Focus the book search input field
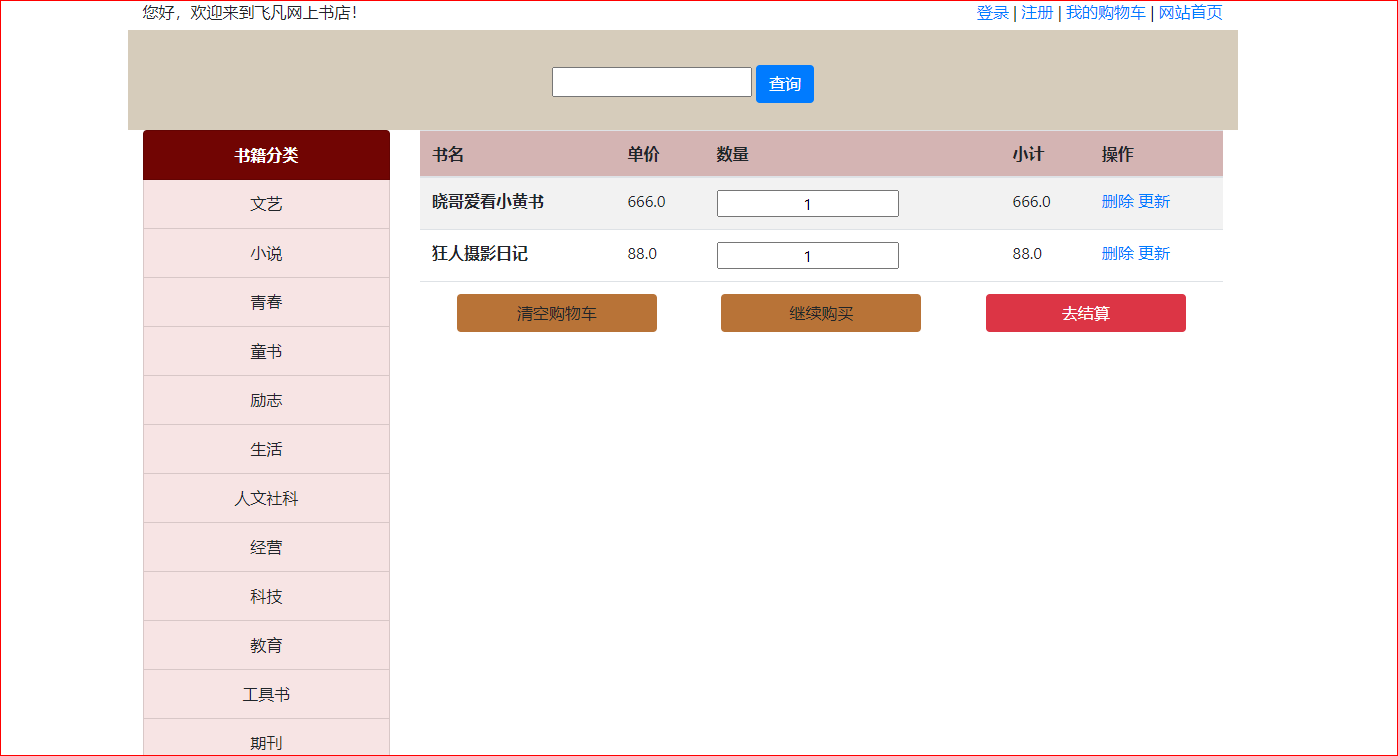This screenshot has width=1398, height=756. click(x=652, y=82)
